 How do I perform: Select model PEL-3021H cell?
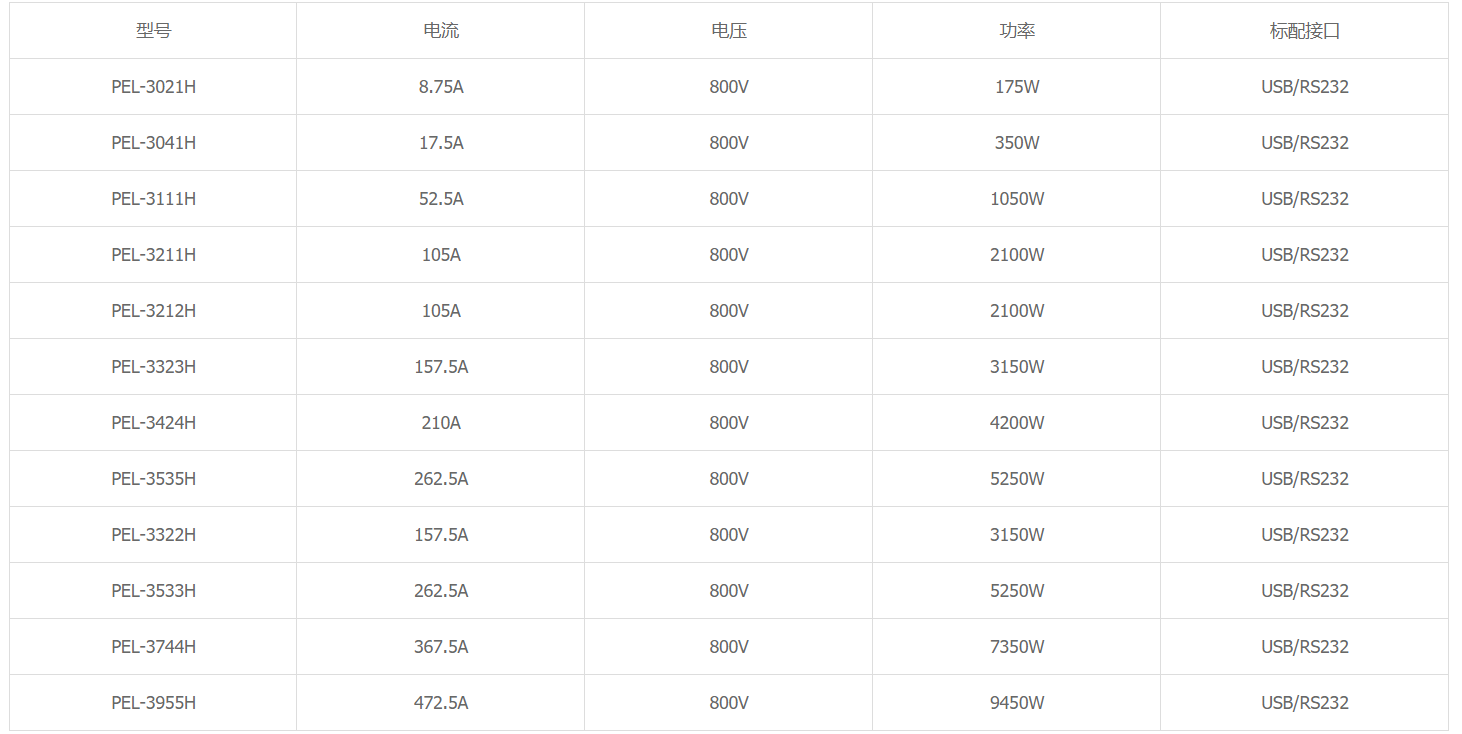tap(153, 87)
